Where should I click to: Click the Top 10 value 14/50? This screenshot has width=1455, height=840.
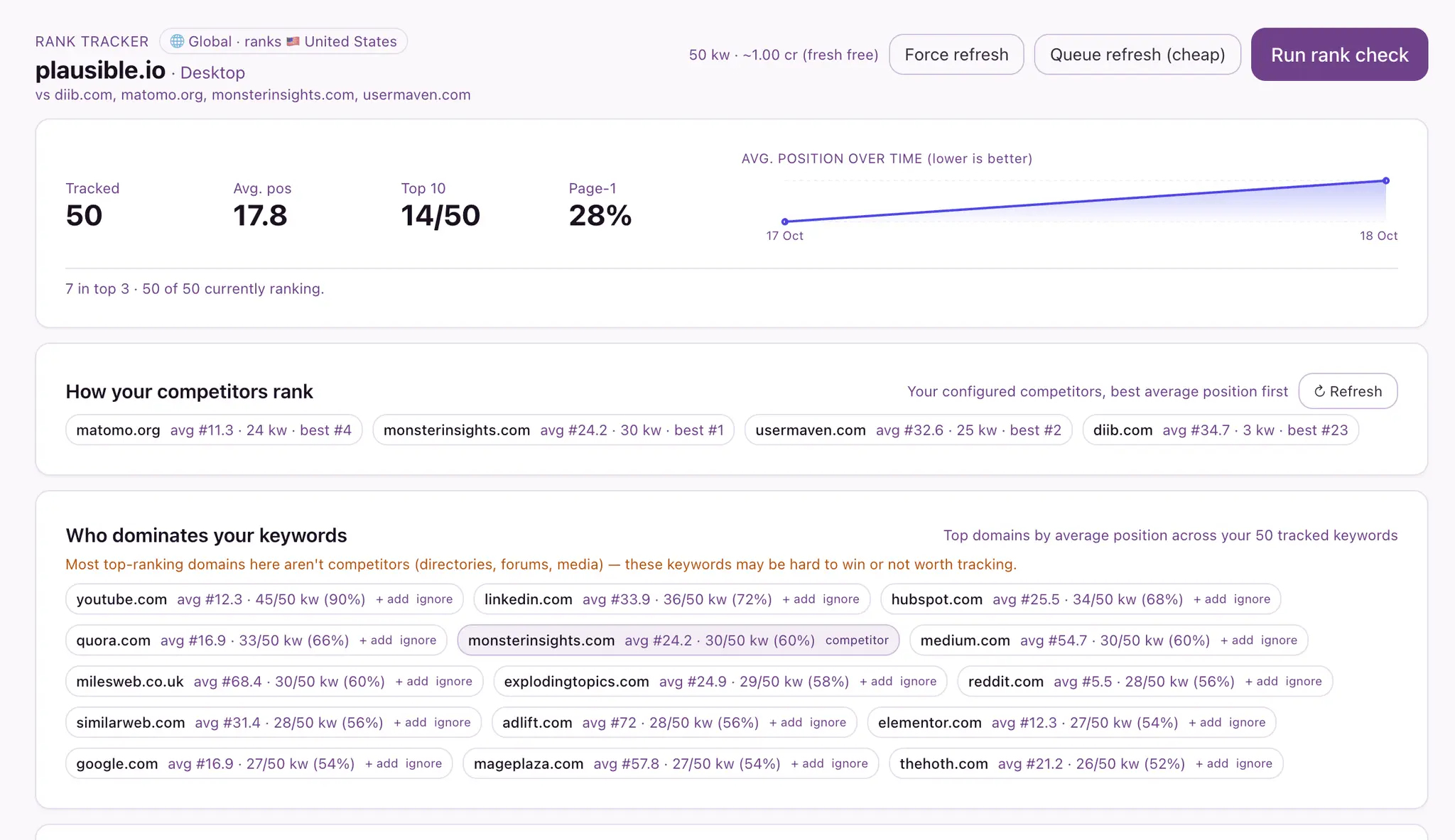[x=440, y=216]
